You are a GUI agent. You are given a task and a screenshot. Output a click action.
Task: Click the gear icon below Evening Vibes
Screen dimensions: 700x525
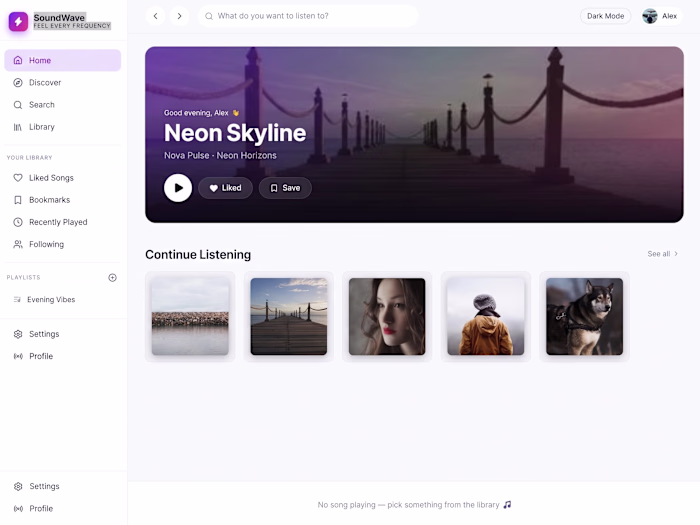tap(18, 334)
